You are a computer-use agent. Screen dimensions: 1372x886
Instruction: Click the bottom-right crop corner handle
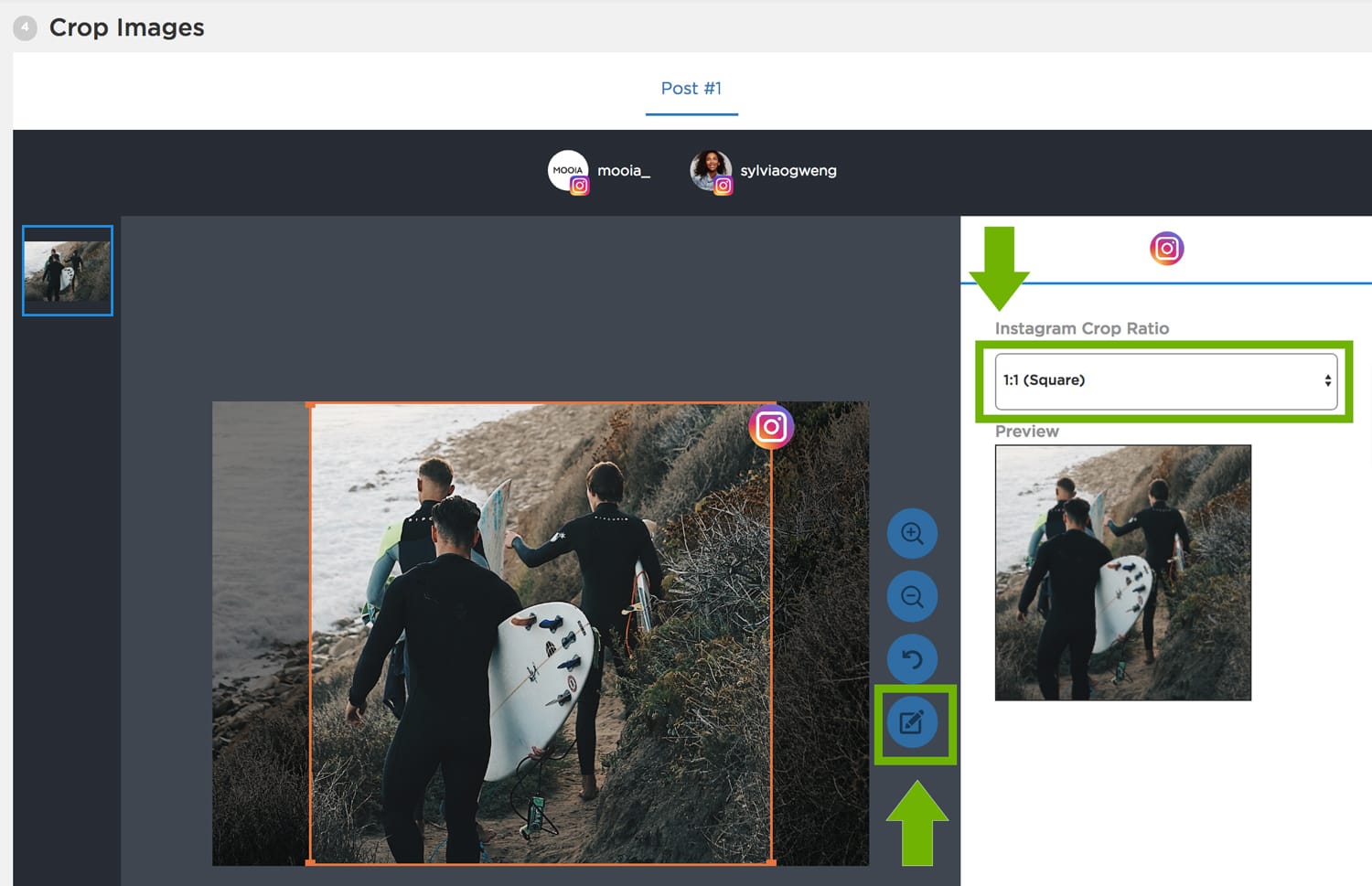[x=772, y=862]
